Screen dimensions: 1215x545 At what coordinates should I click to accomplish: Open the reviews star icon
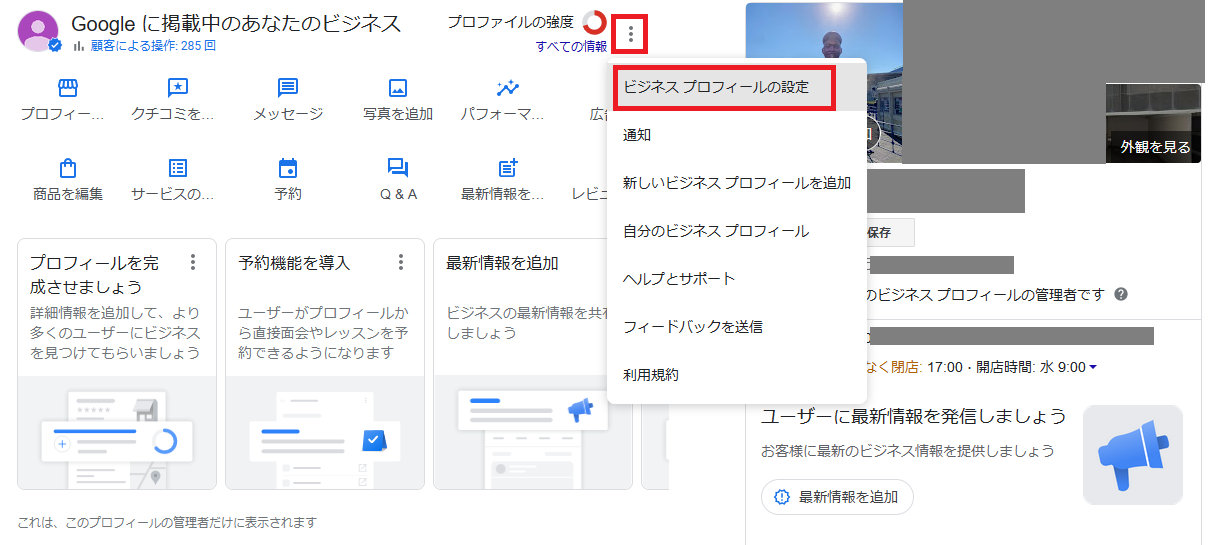(x=177, y=87)
